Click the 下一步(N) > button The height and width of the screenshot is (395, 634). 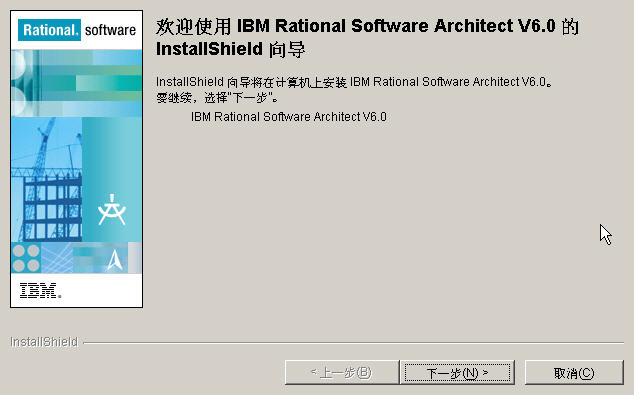(457, 372)
